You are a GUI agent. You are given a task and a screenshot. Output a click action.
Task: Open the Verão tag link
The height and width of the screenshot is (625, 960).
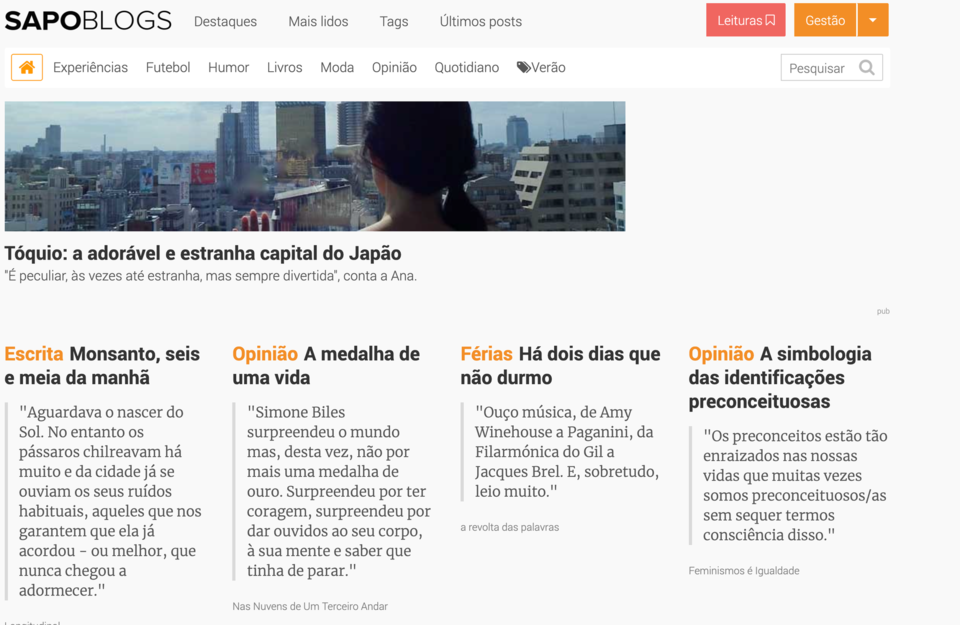click(541, 68)
